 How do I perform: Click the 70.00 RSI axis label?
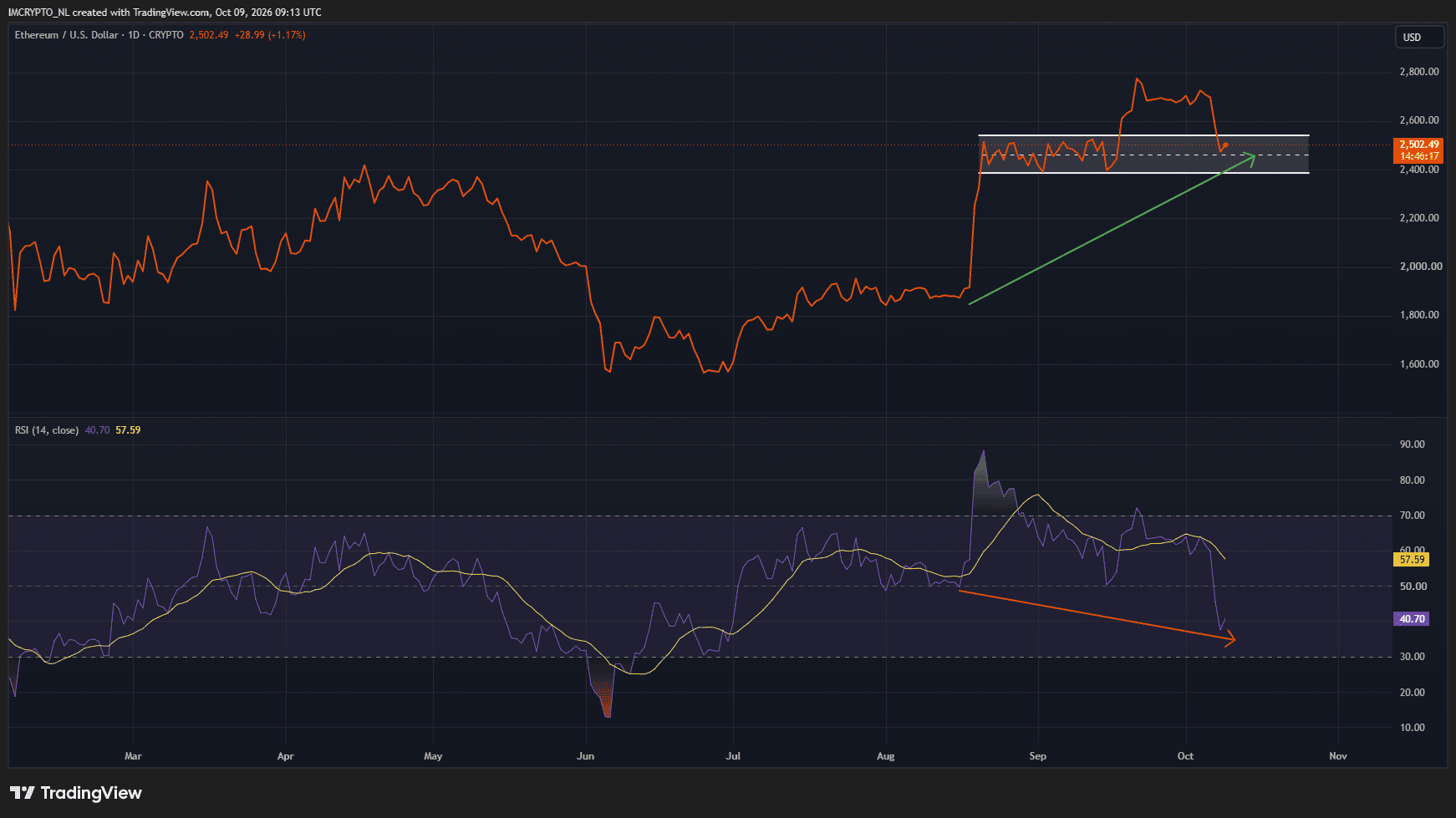click(x=1413, y=516)
